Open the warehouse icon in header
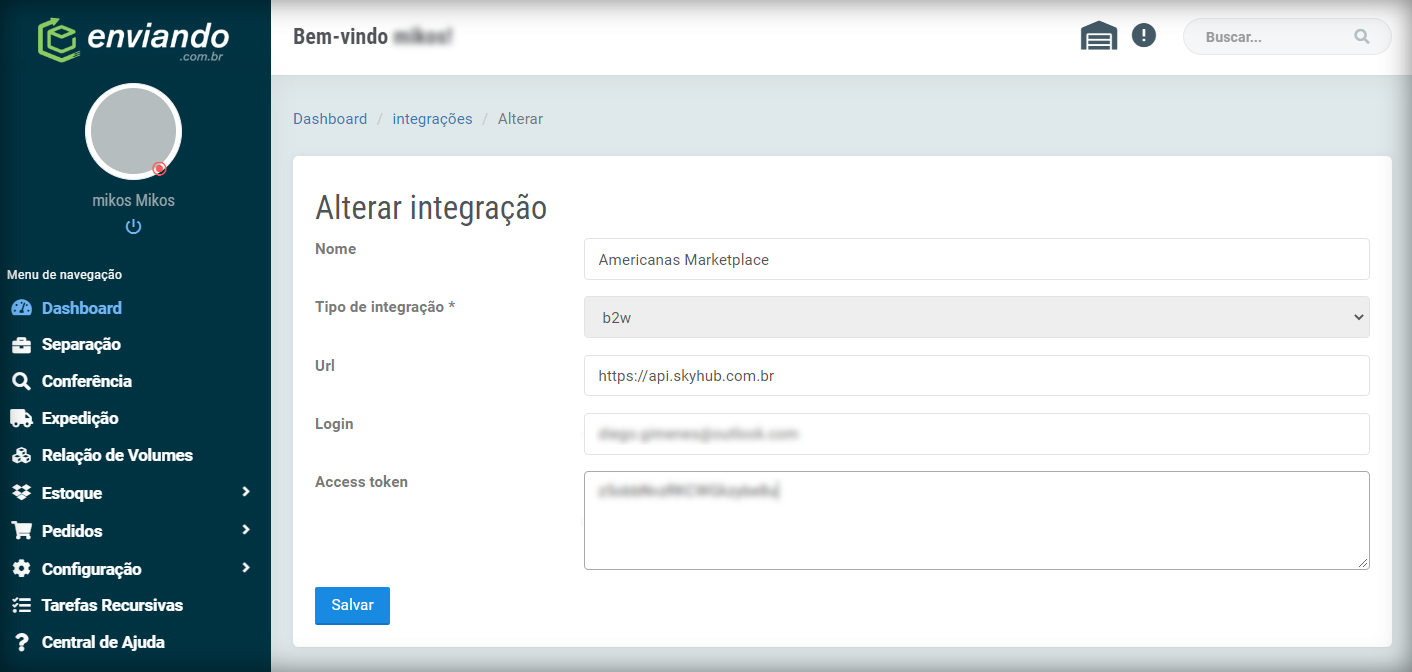 click(x=1099, y=37)
